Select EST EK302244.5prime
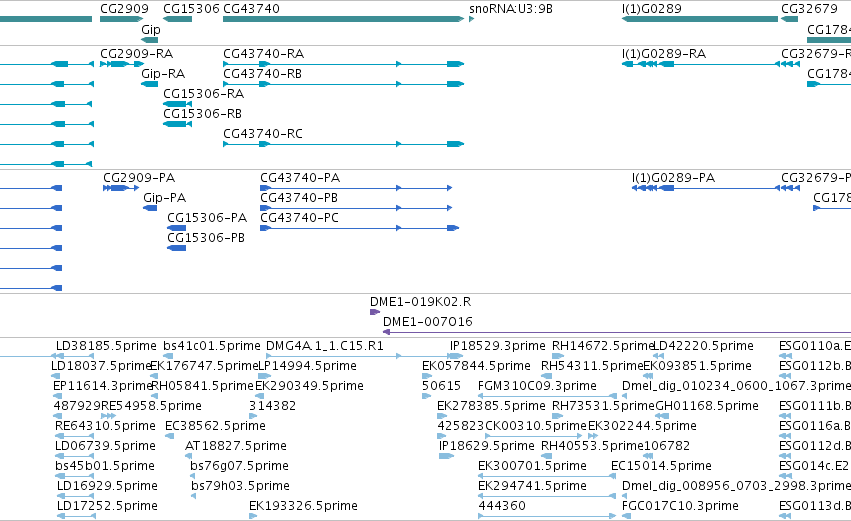The image size is (851, 521). pyautogui.click(x=642, y=427)
